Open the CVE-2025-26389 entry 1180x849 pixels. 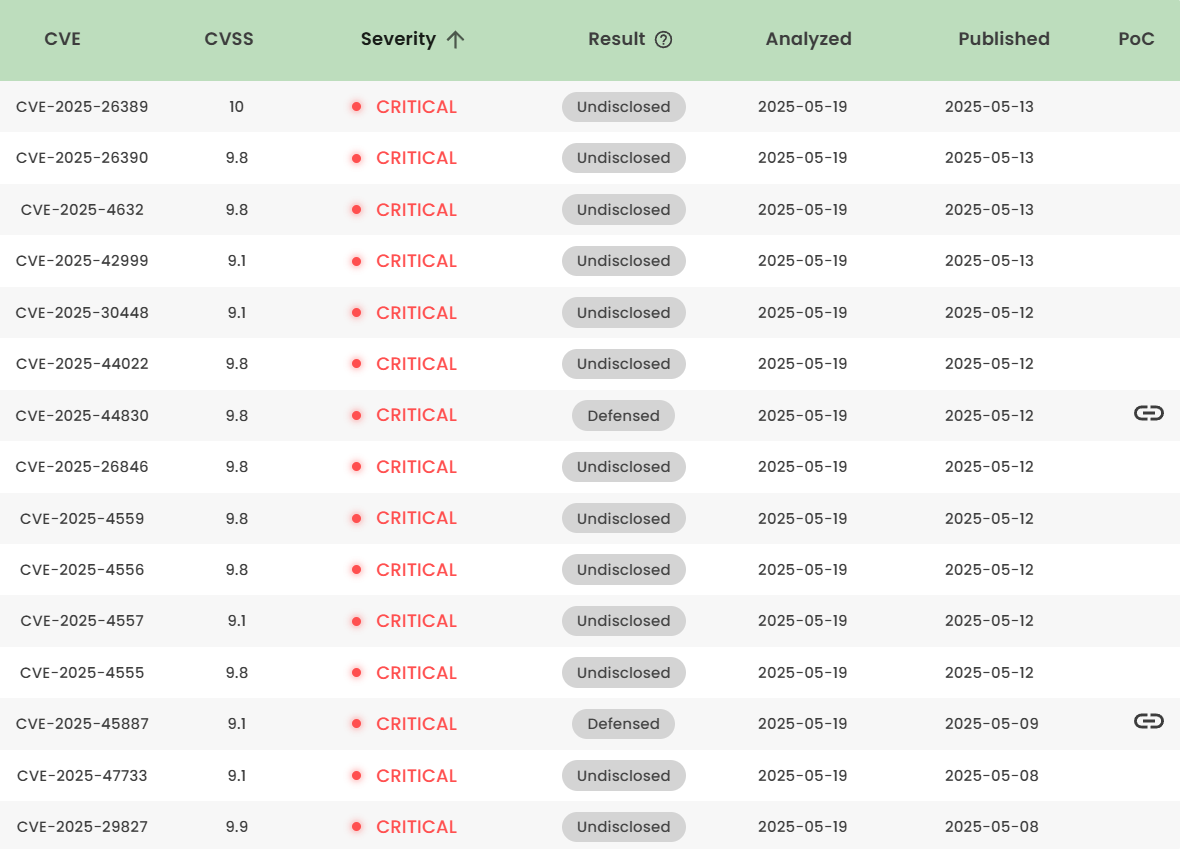click(x=82, y=107)
